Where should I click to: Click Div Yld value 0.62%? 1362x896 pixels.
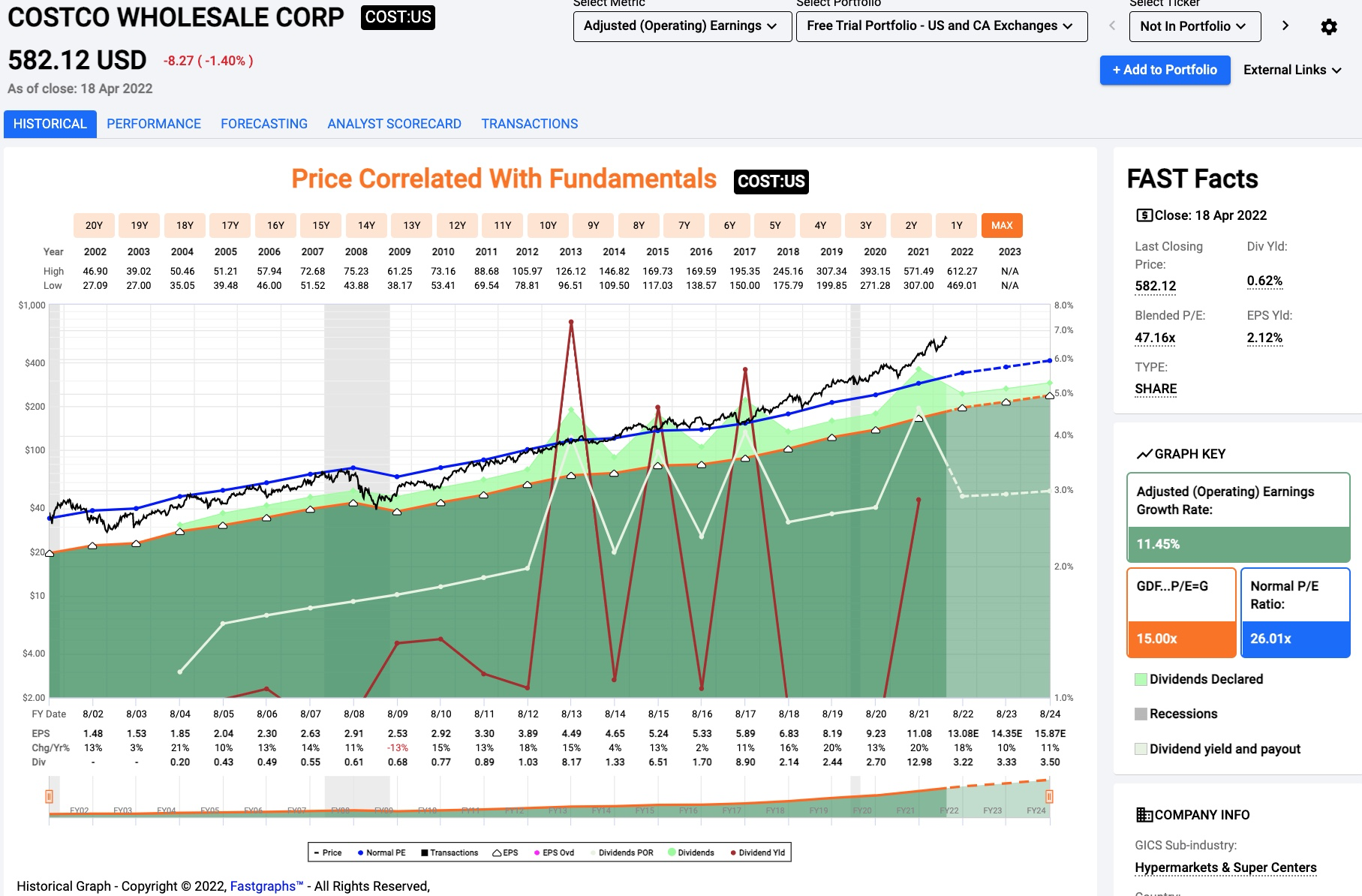pos(1264,281)
